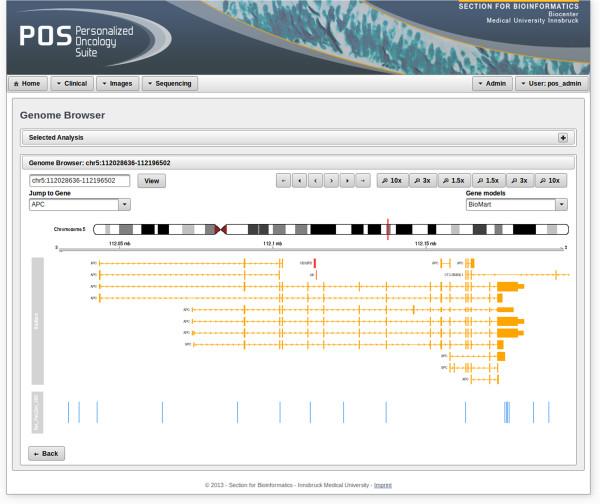Click the rightmost 1.5x zoom button
Screen dimensions: 600x504
pos(487,181)
